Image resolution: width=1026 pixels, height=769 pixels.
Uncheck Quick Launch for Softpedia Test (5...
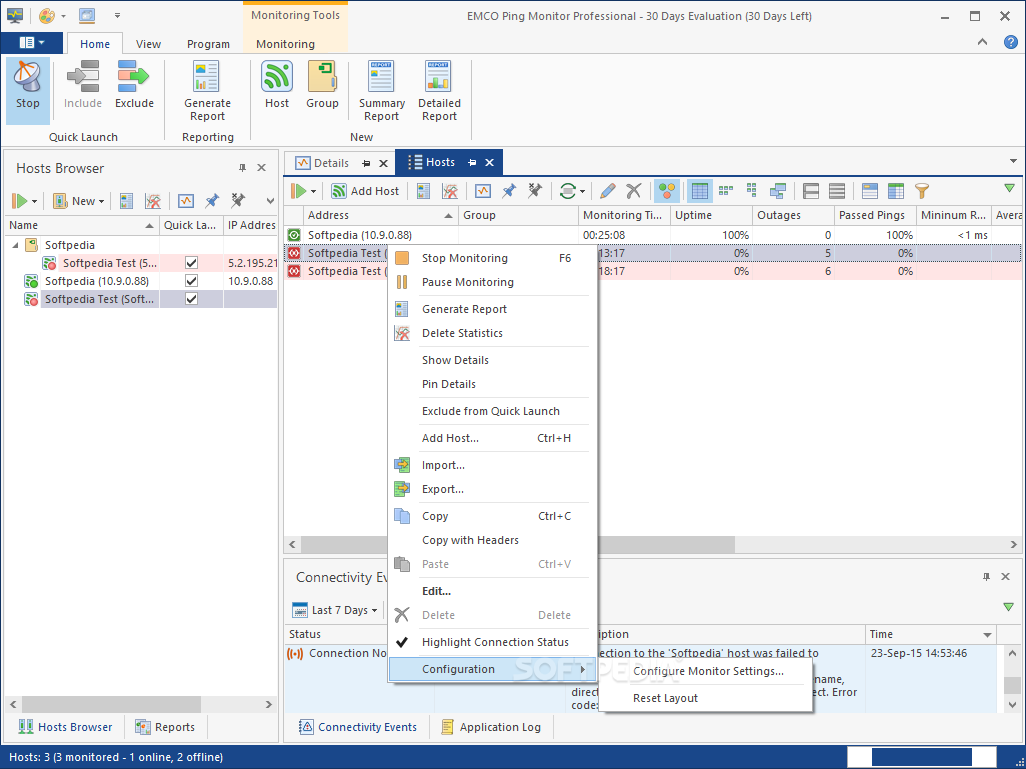[x=191, y=263]
